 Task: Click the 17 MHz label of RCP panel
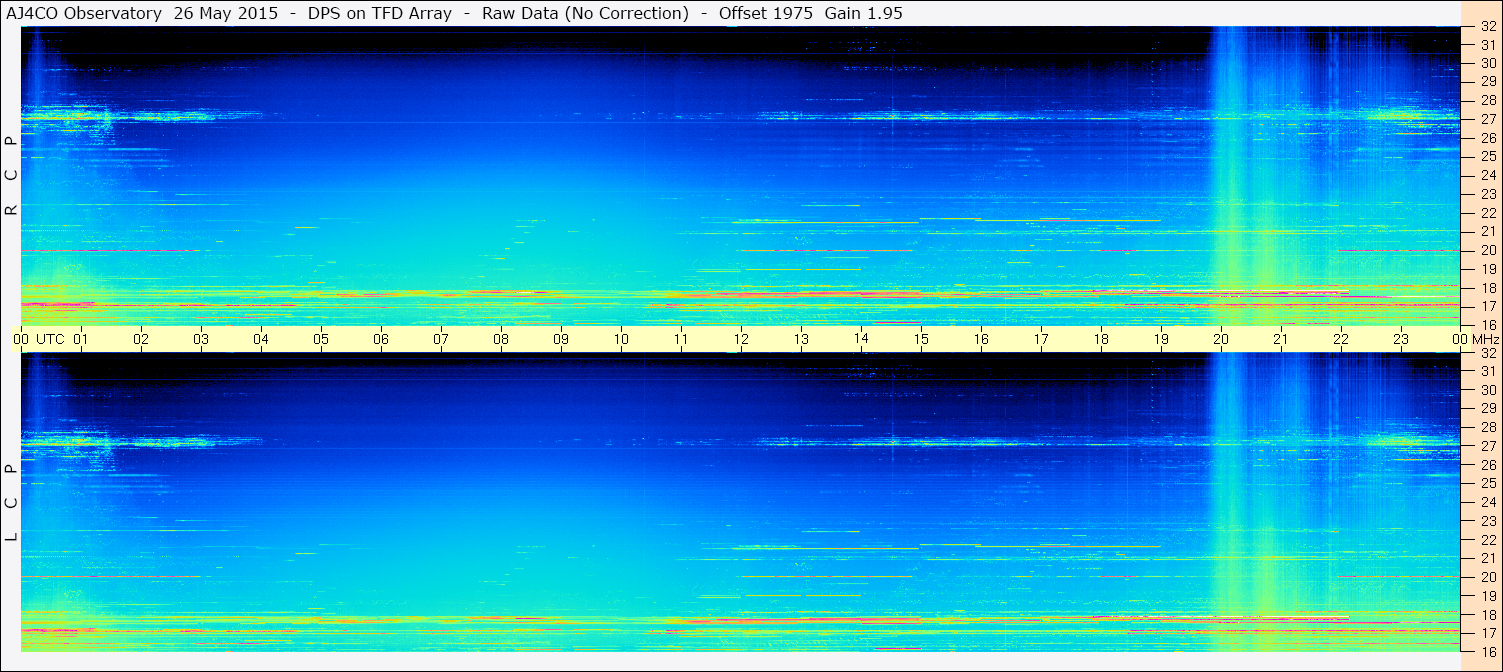point(1488,306)
